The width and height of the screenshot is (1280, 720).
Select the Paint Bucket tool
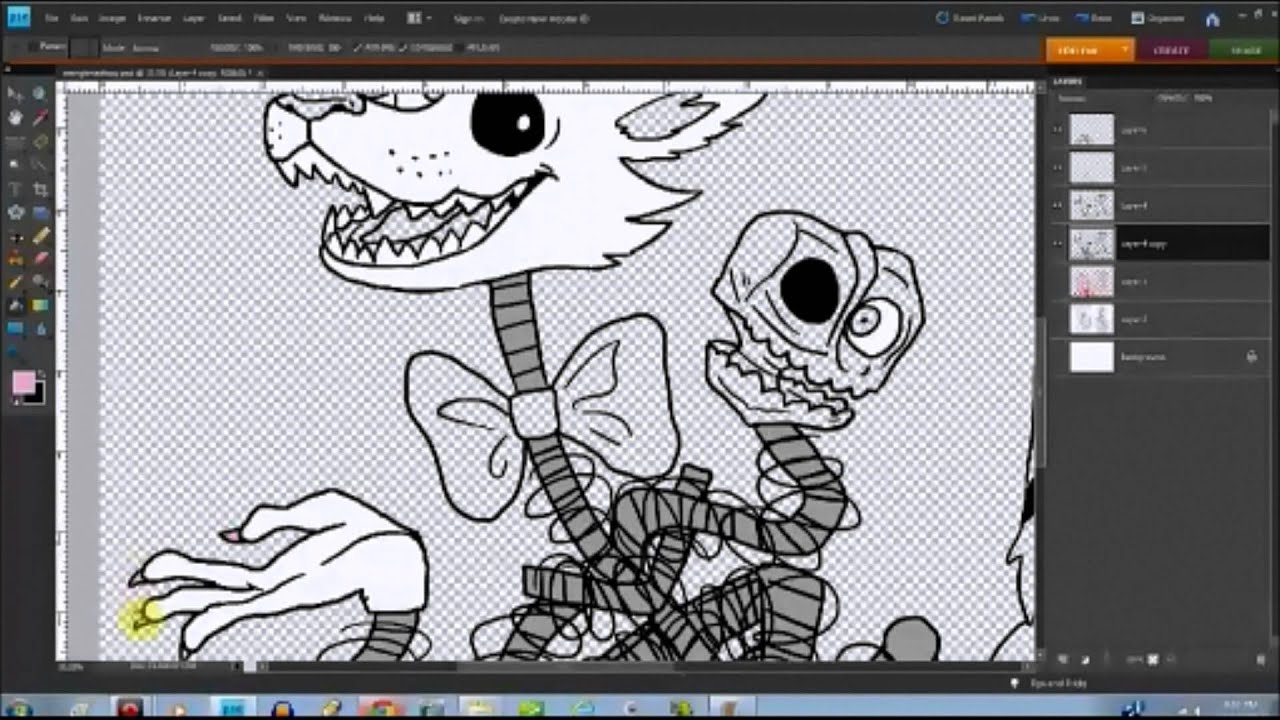(x=15, y=305)
